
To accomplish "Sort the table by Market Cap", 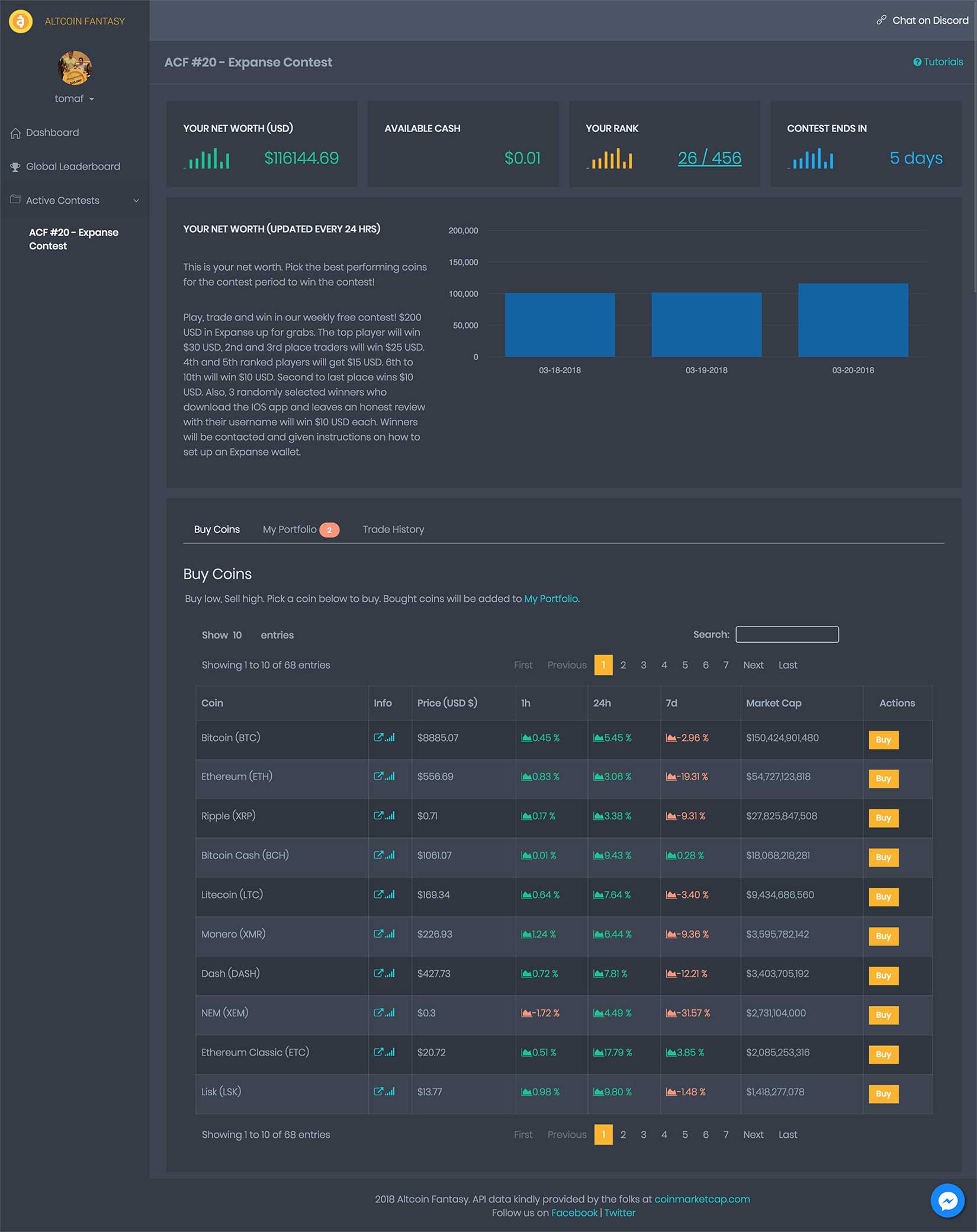I will click(802, 703).
